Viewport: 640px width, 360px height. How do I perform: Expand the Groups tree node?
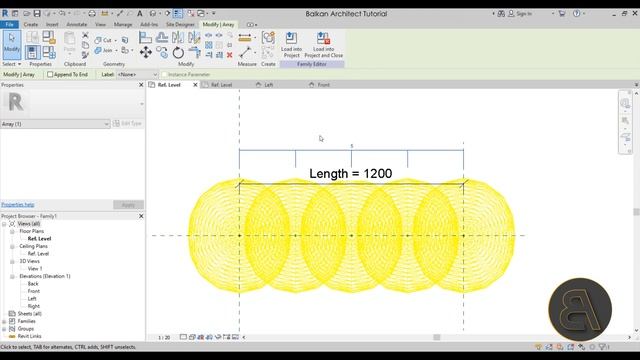pyautogui.click(x=4, y=329)
